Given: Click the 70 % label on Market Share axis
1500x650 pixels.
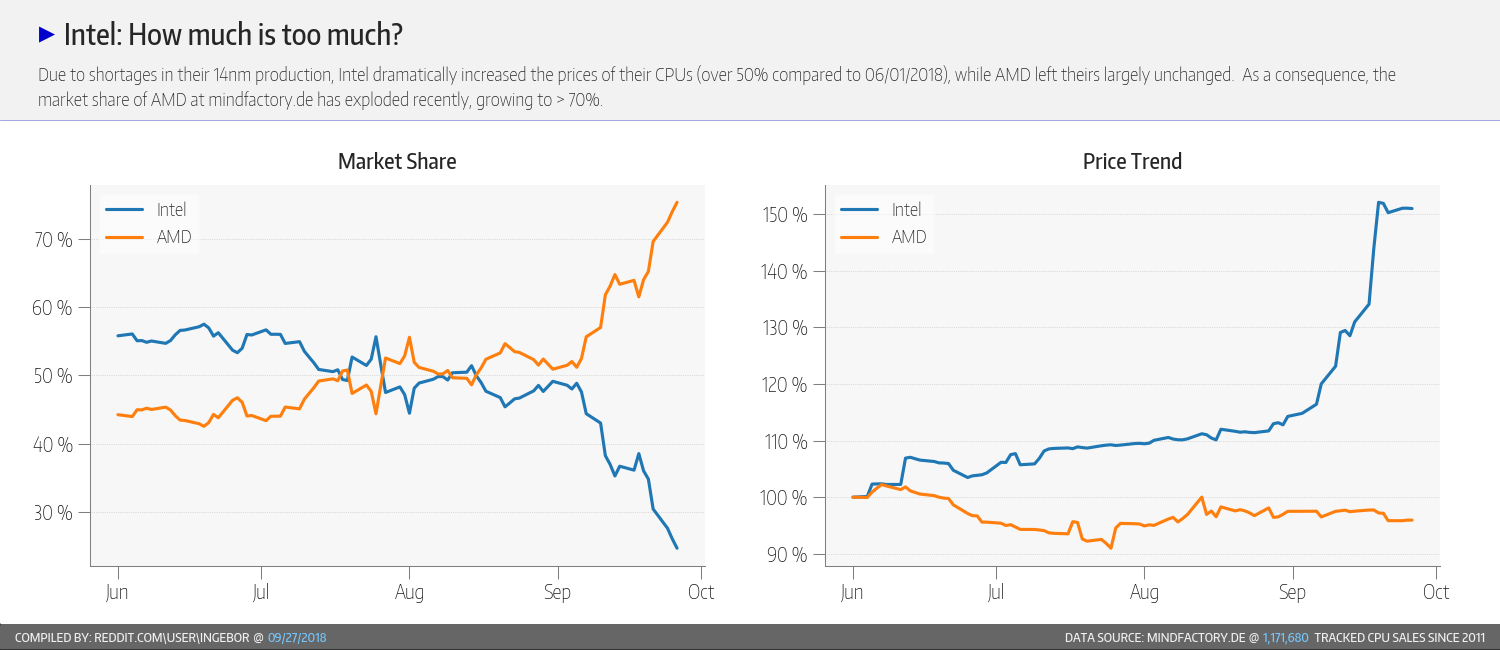Looking at the screenshot, I should point(52,240).
